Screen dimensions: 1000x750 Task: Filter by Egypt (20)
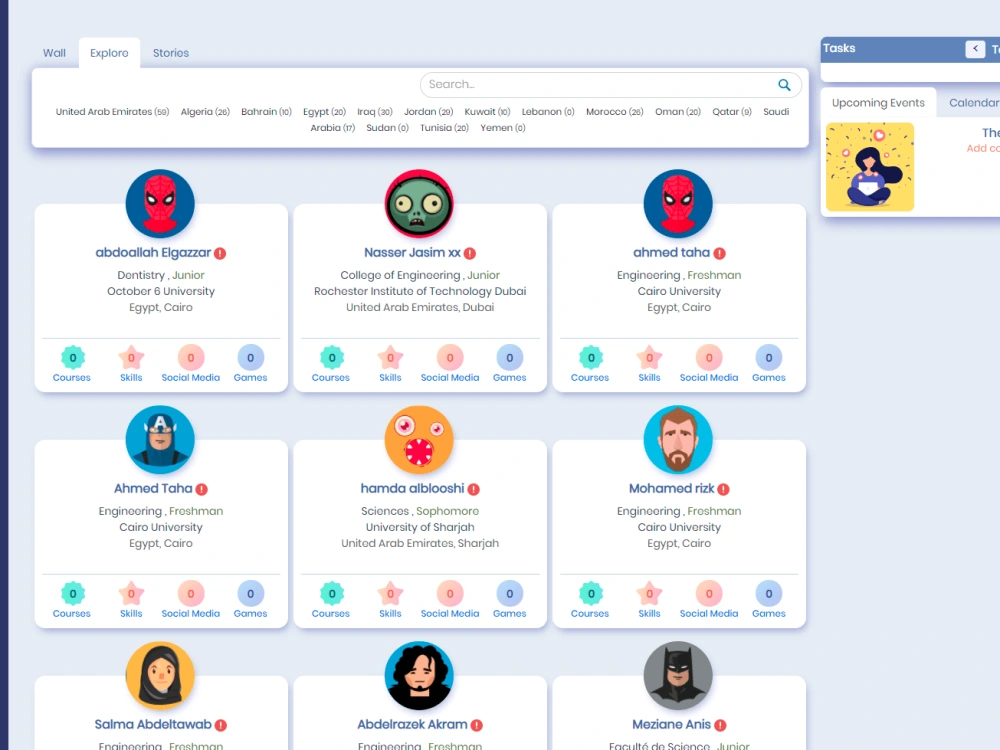[324, 112]
